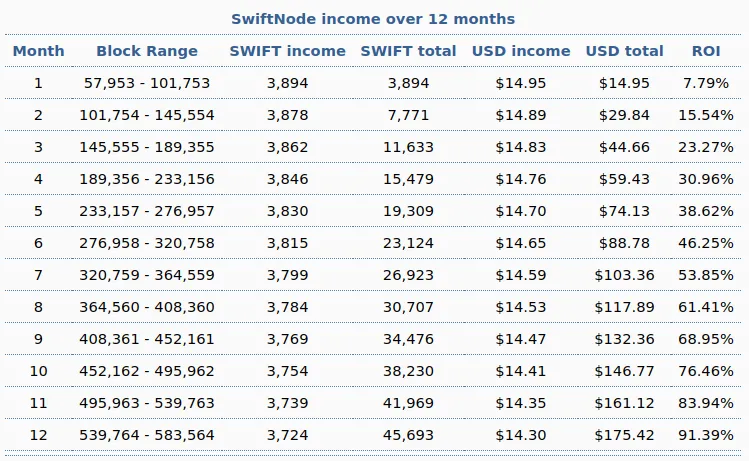Select block range '57,953 - 101,753'
This screenshot has height=461, width=749.
click(x=147, y=83)
